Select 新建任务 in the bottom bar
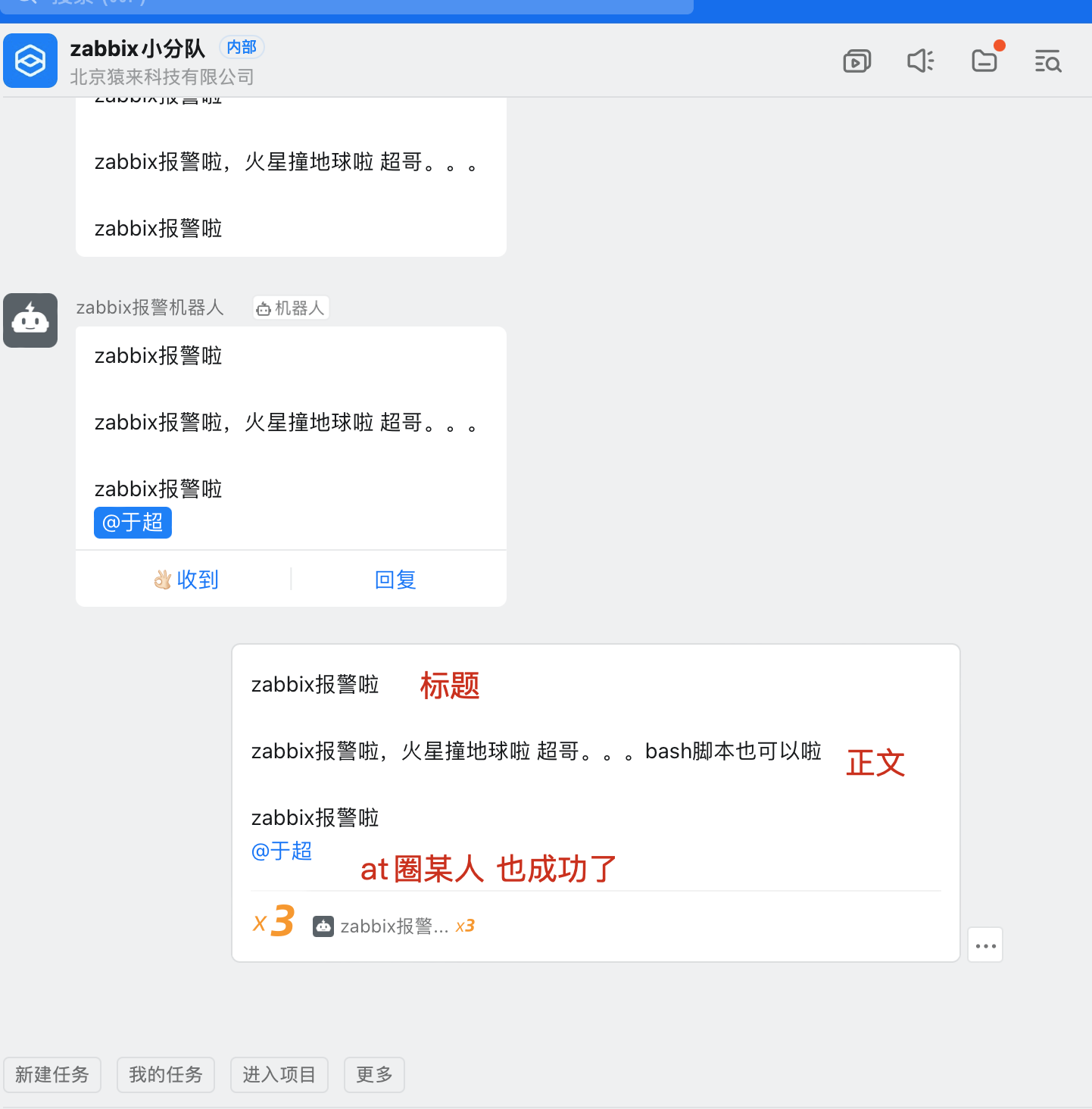Screen dimensions: 1092x1109 pos(52,1075)
